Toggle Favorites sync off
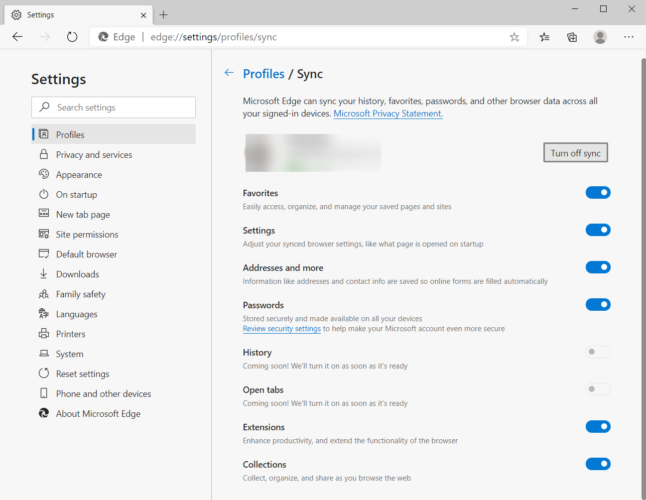 click(598, 192)
